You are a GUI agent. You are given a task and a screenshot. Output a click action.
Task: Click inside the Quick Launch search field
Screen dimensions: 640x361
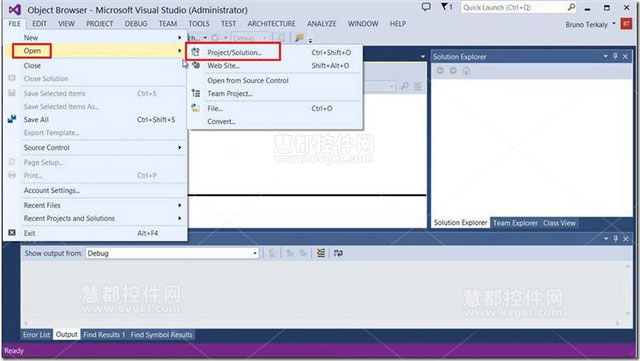(513, 7)
